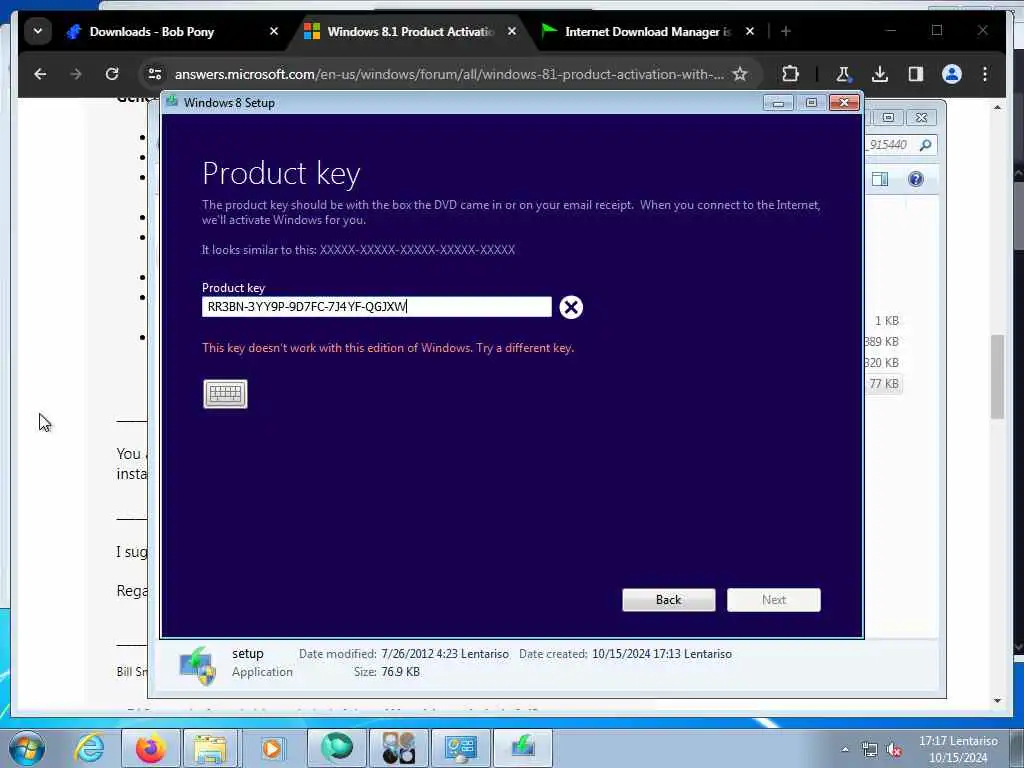
Task: Launch Internet Explorer from the taskbar
Action: tap(89, 748)
